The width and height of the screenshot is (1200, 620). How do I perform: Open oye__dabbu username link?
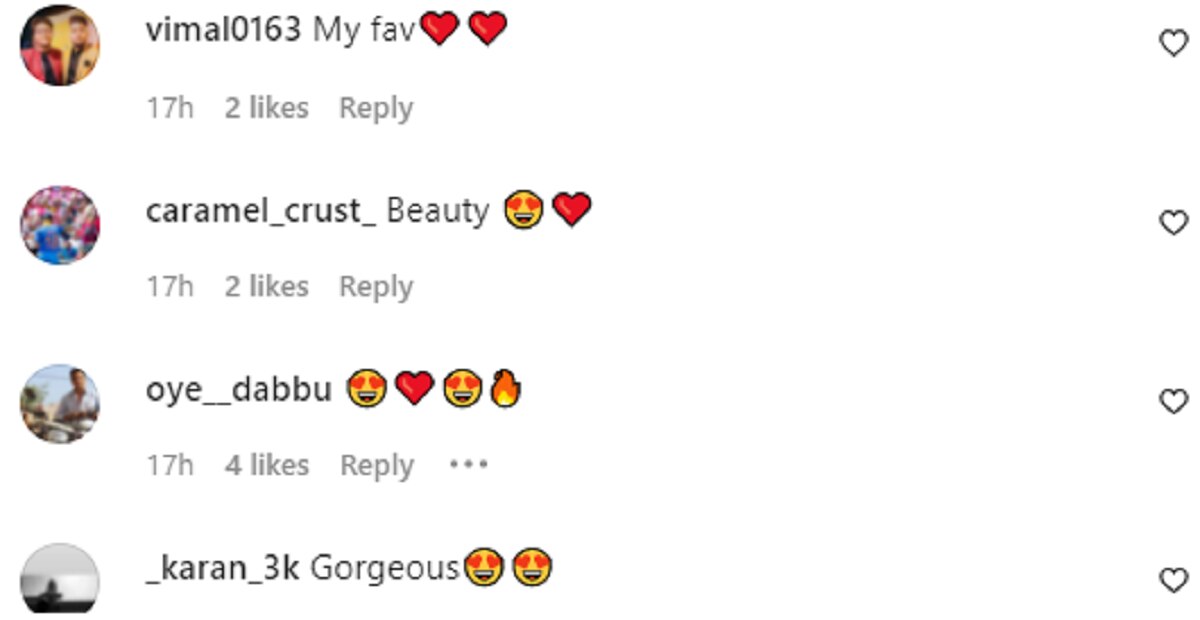point(239,390)
